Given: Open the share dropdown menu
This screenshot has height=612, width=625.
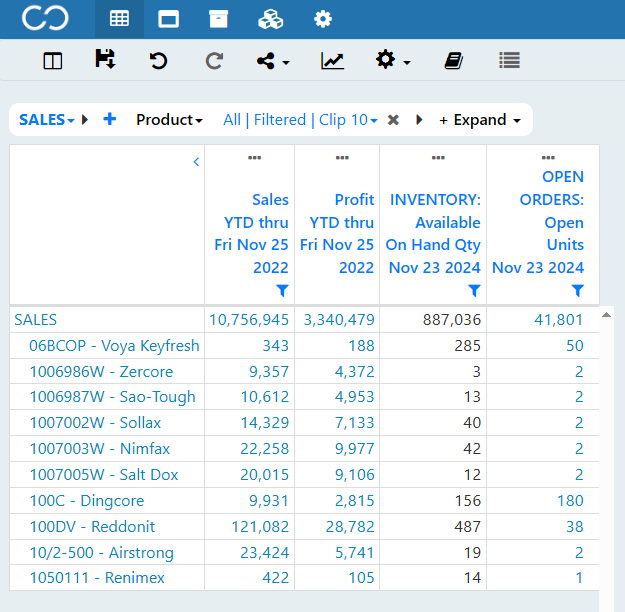Looking at the screenshot, I should (x=273, y=61).
